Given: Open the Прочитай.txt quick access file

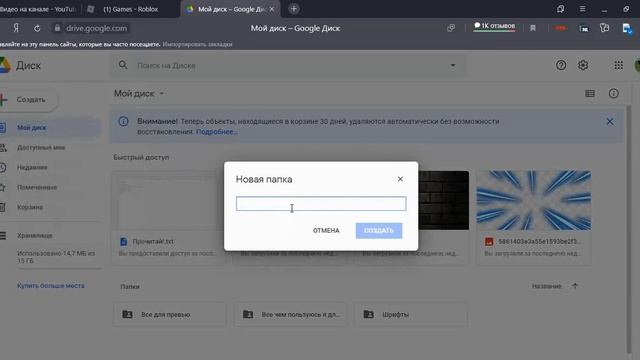Looking at the screenshot, I should [168, 218].
